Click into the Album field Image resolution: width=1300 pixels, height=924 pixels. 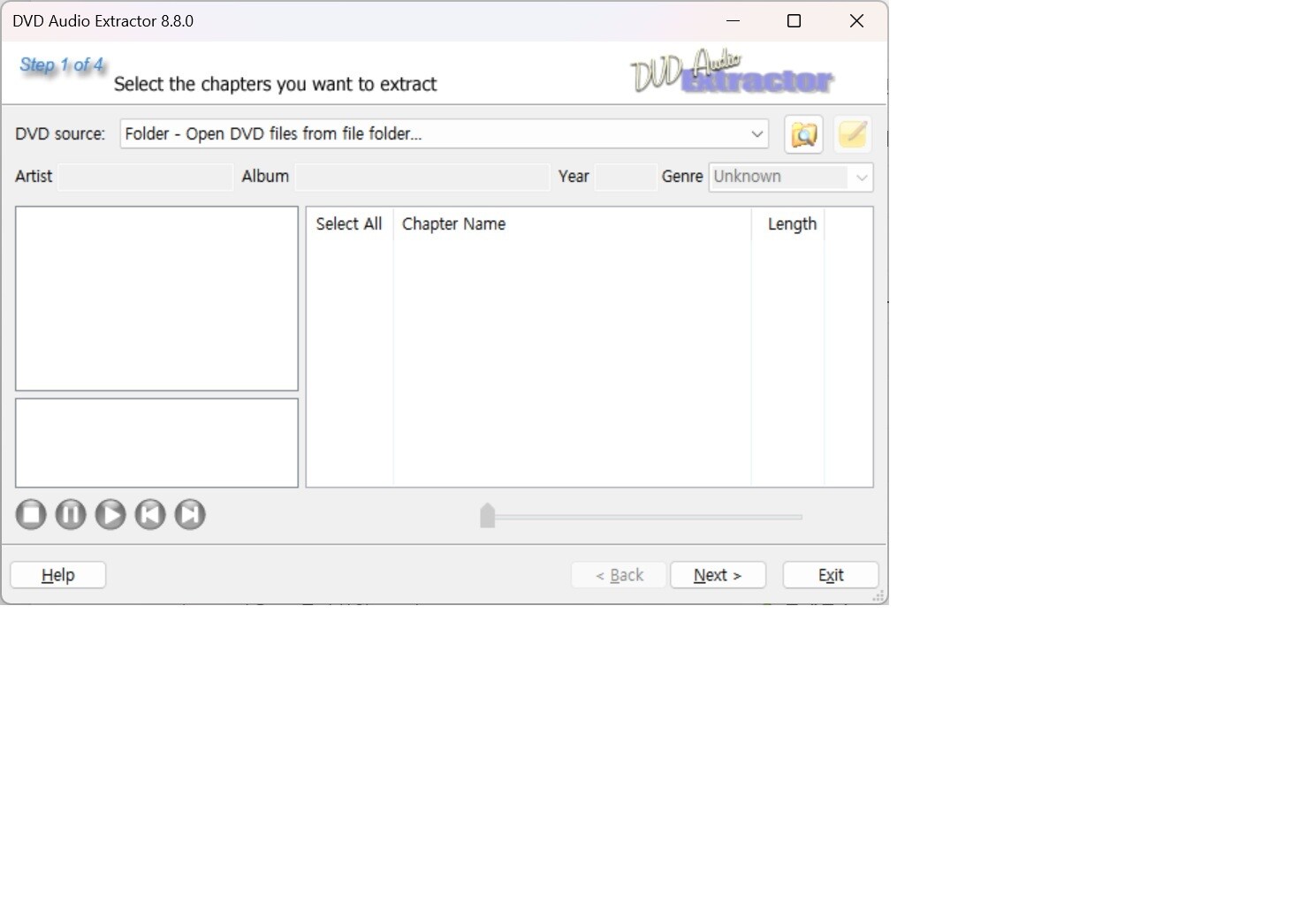pyautogui.click(x=422, y=177)
